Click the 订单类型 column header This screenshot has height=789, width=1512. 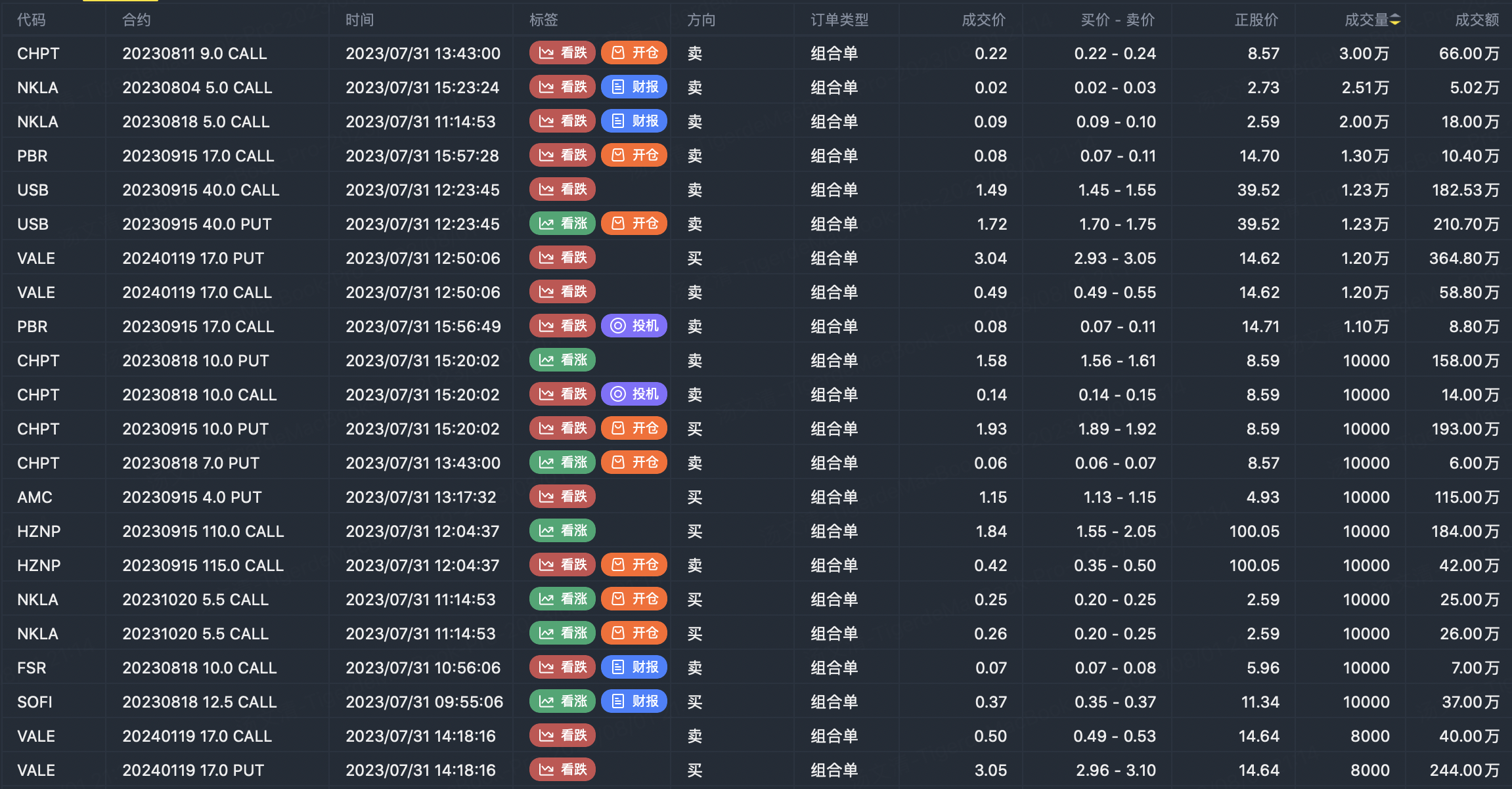[x=839, y=20]
